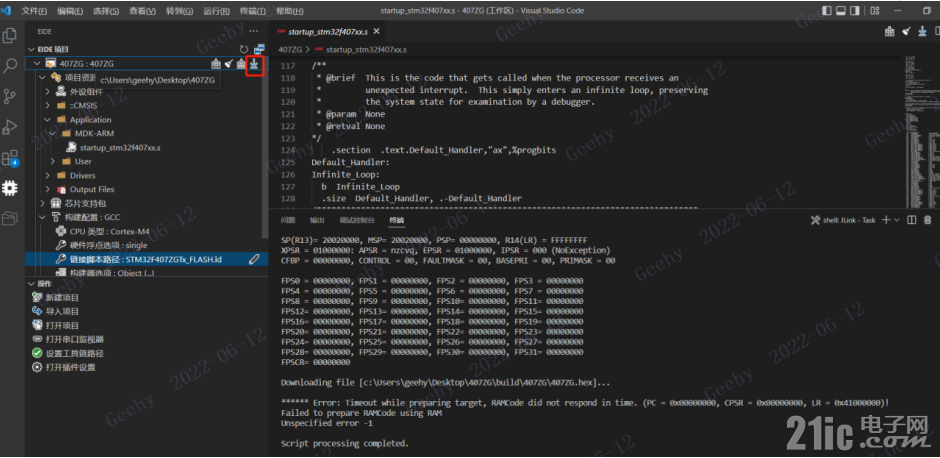
Task: Kill the terminal with trash icon
Action: [x=927, y=220]
